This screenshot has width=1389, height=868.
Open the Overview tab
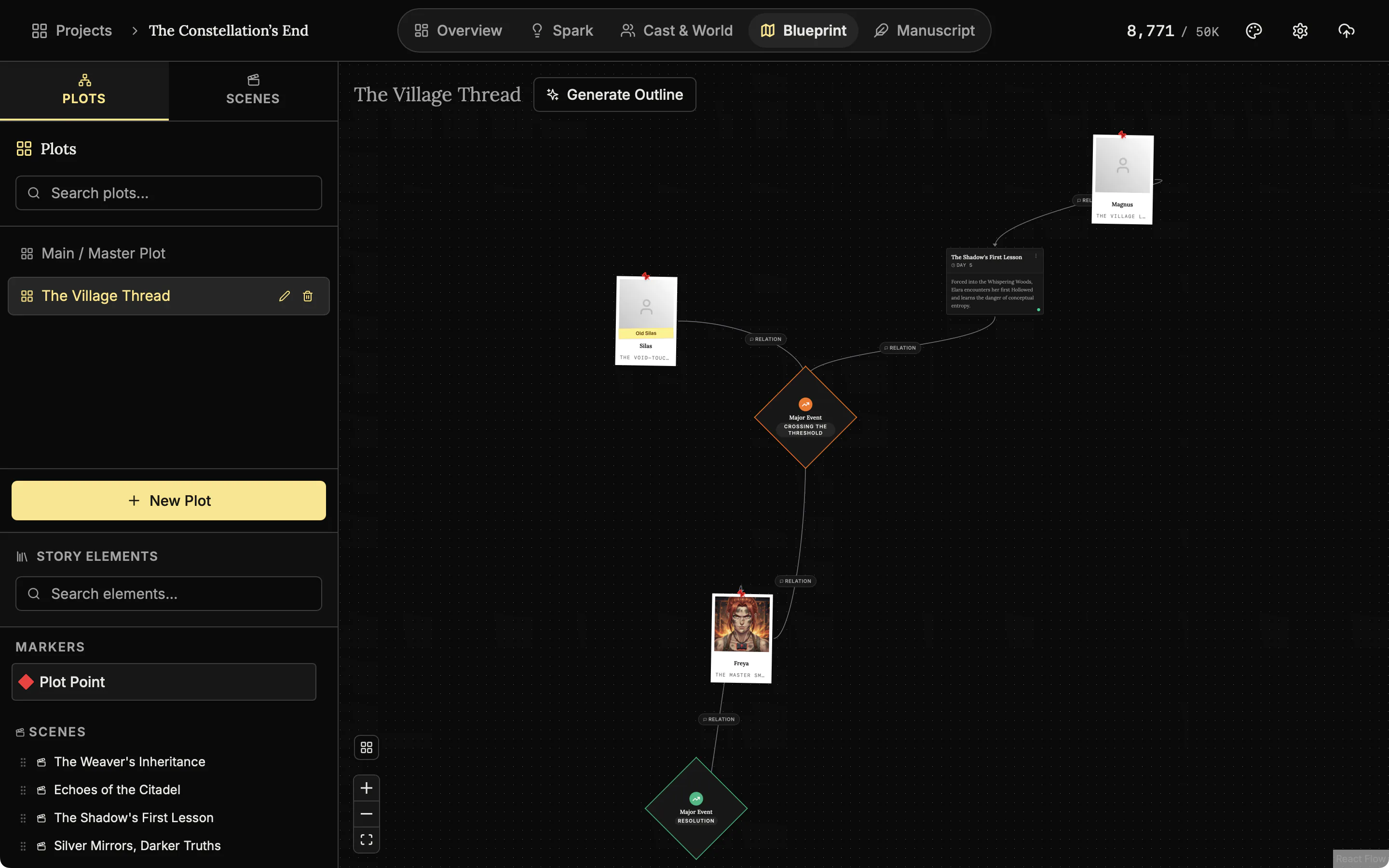pyautogui.click(x=458, y=30)
